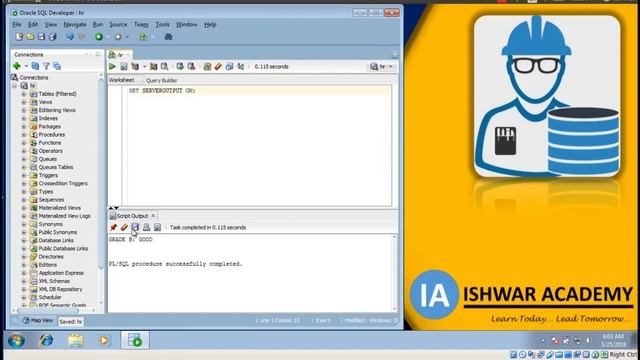Click the green Run icon in main toolbar

click(x=99, y=37)
